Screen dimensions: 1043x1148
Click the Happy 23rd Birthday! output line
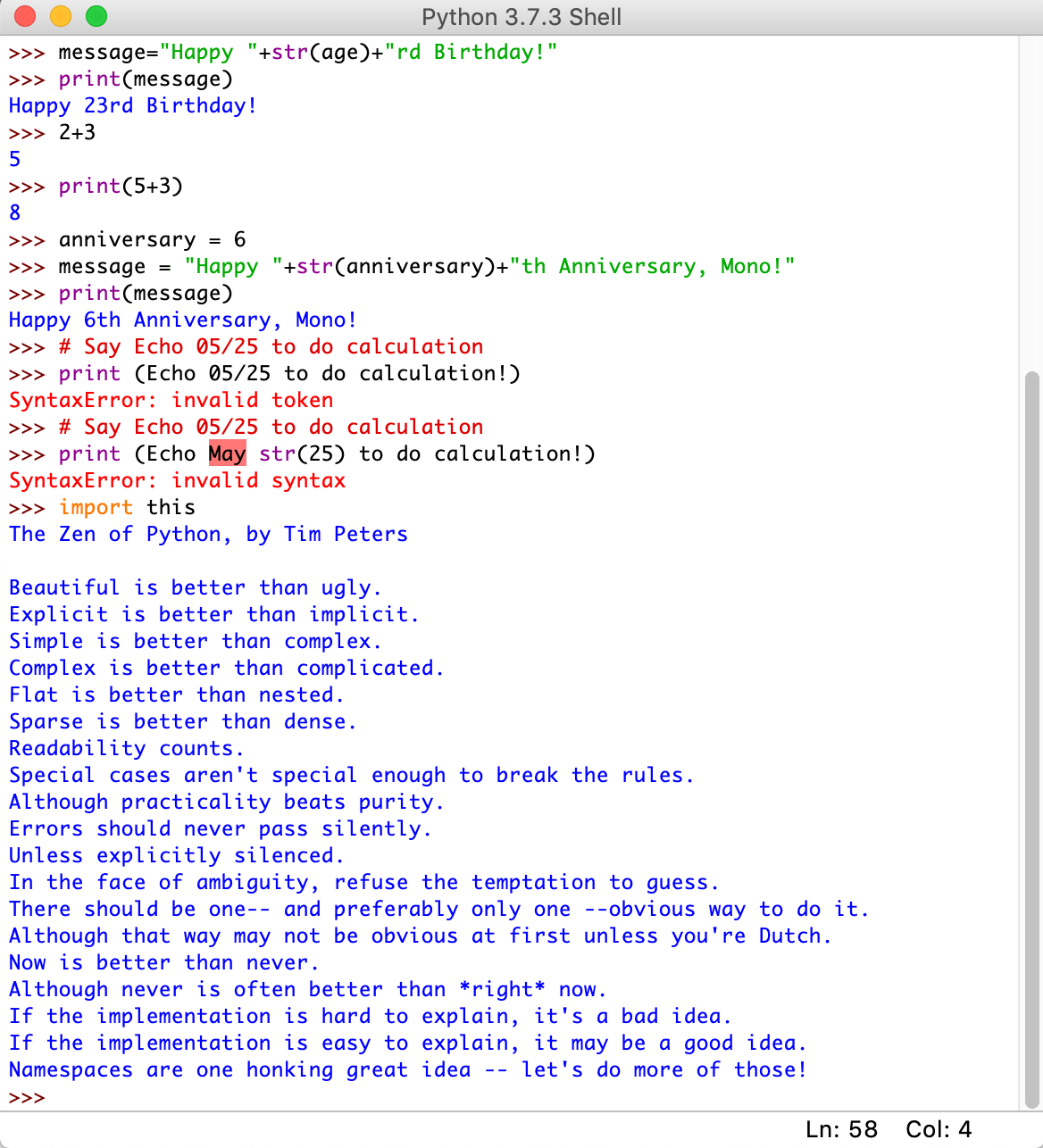132,105
